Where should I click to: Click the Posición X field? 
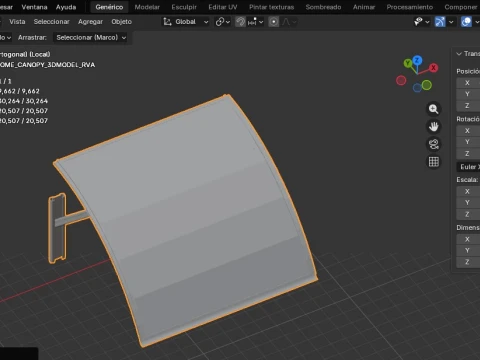pos(468,83)
